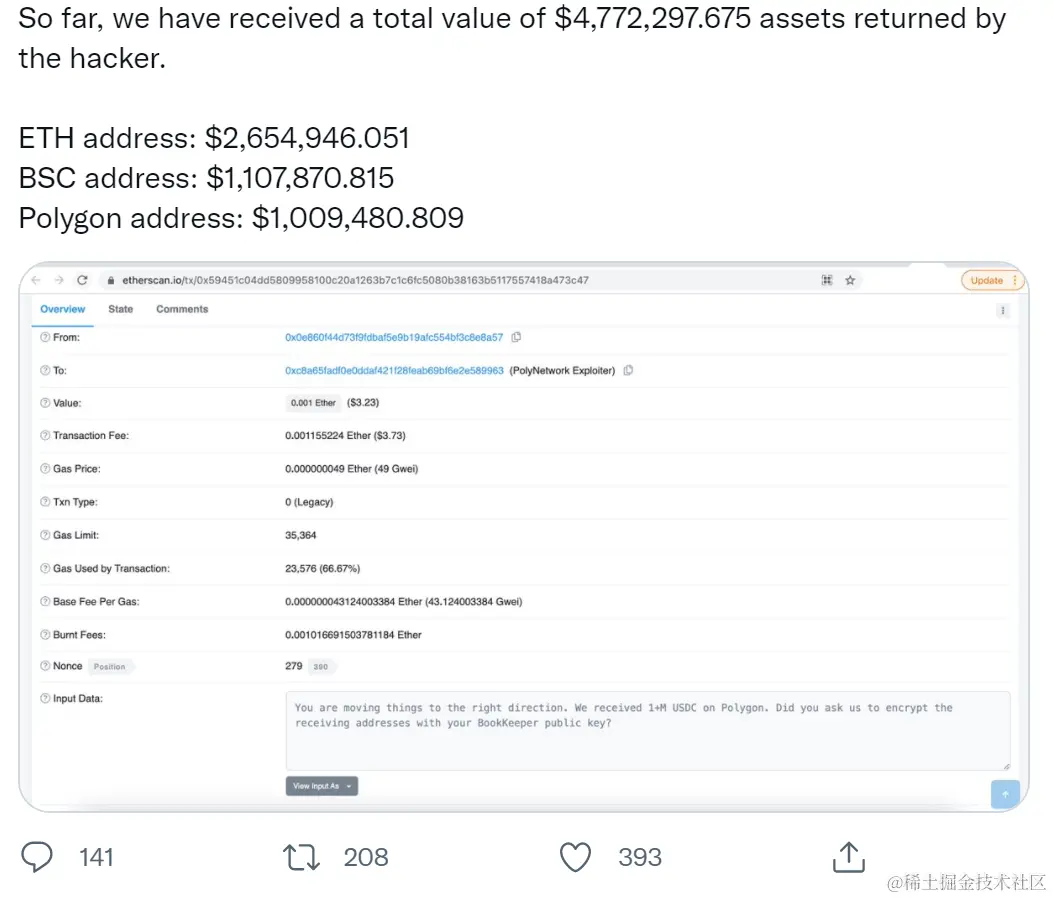Image resolution: width=1053 pixels, height=899 pixels.
Task: Copy the From address with the copy icon
Action: point(516,338)
